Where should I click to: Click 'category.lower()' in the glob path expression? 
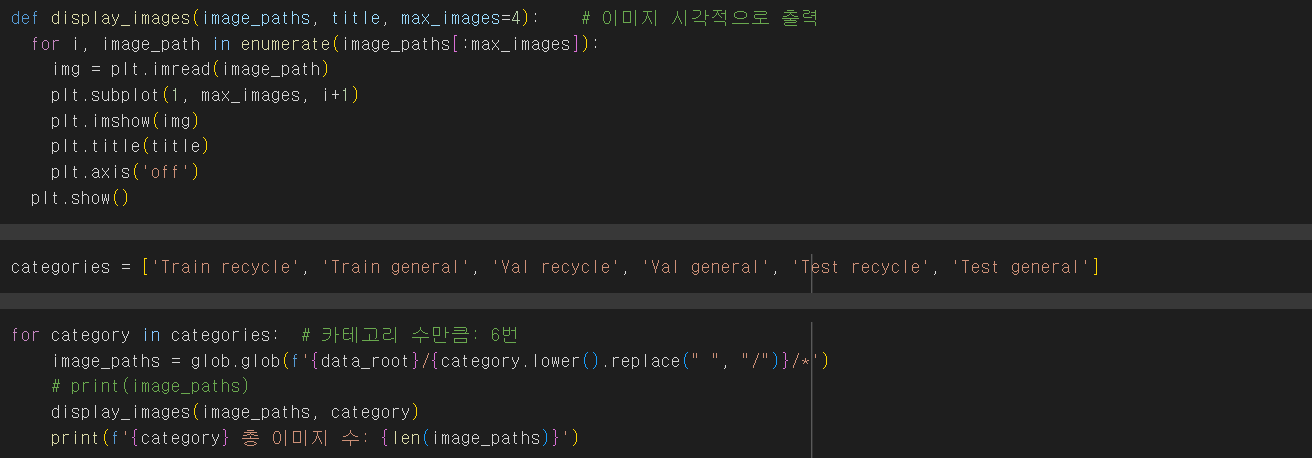(x=520, y=361)
